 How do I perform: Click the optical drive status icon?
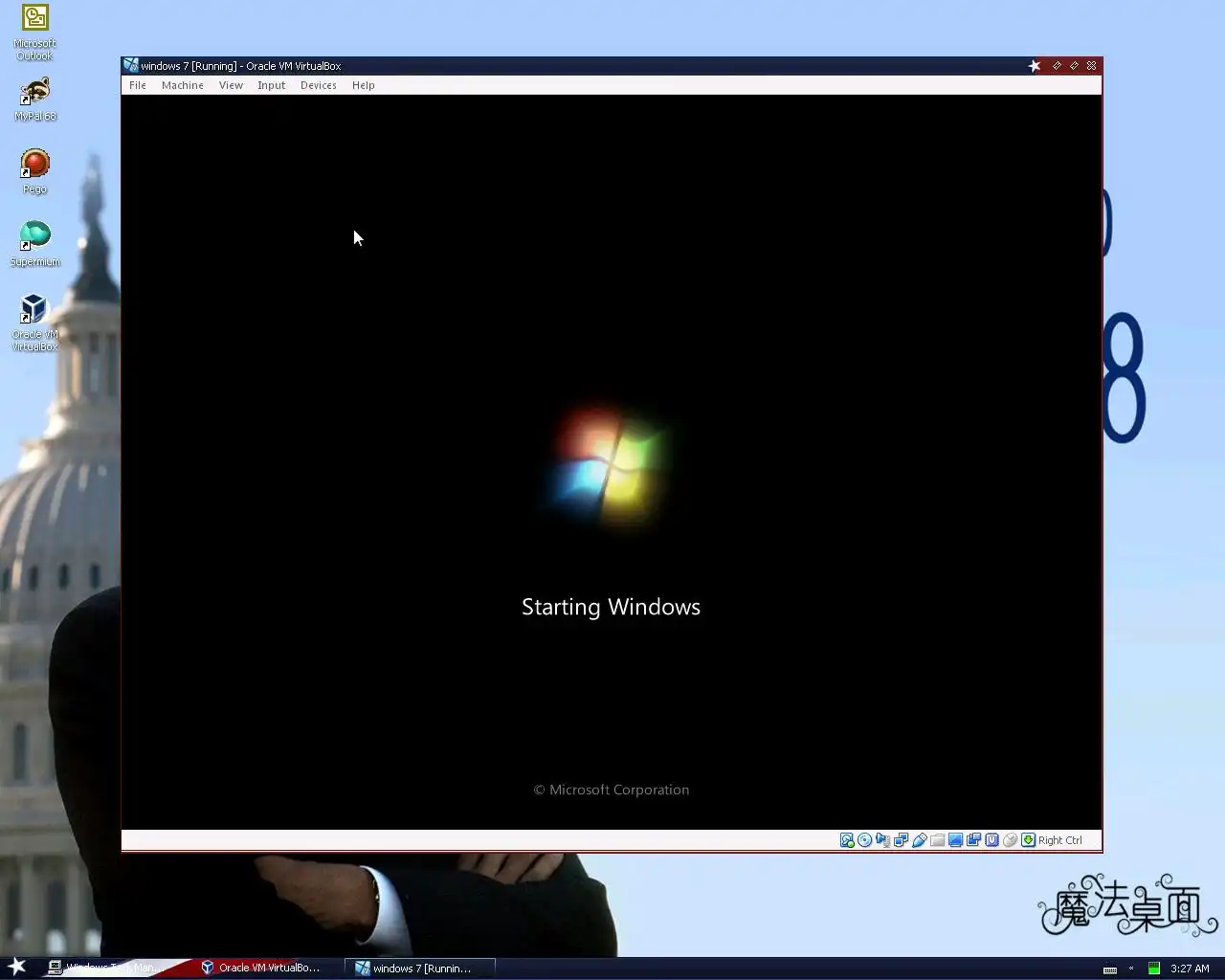[x=865, y=840]
